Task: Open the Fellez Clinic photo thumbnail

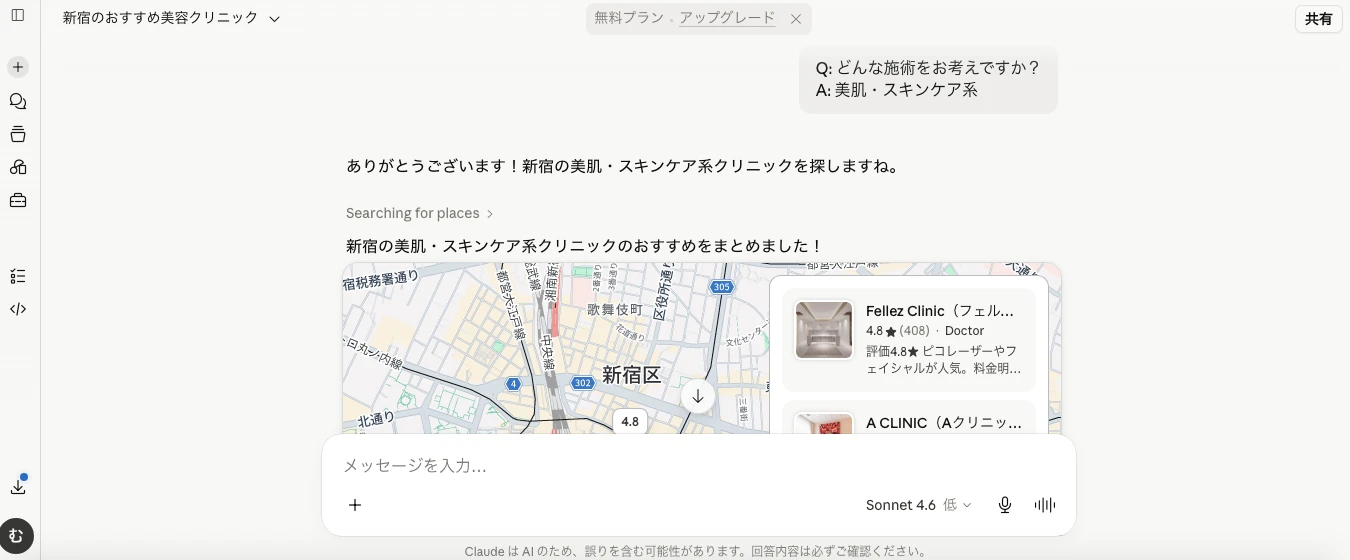Action: [824, 330]
